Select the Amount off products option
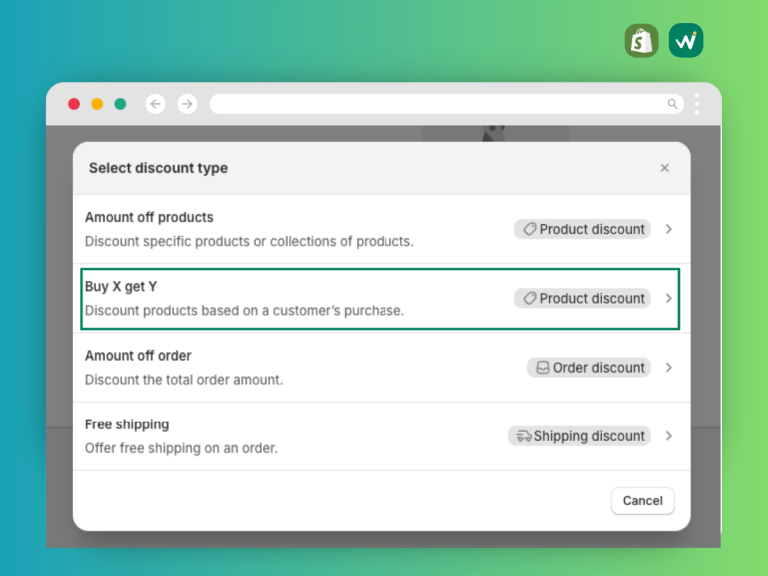This screenshot has width=768, height=576. [x=382, y=229]
